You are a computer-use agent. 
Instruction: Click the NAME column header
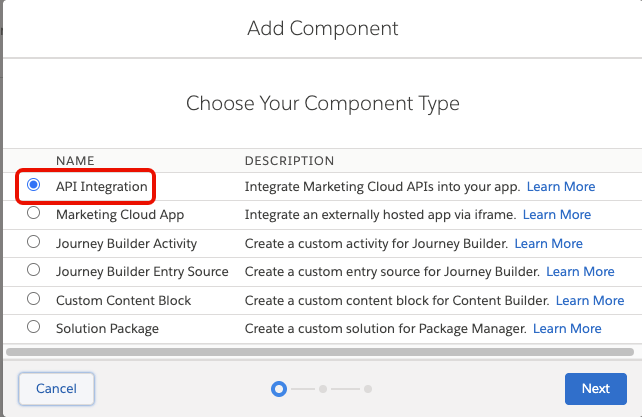tap(75, 160)
